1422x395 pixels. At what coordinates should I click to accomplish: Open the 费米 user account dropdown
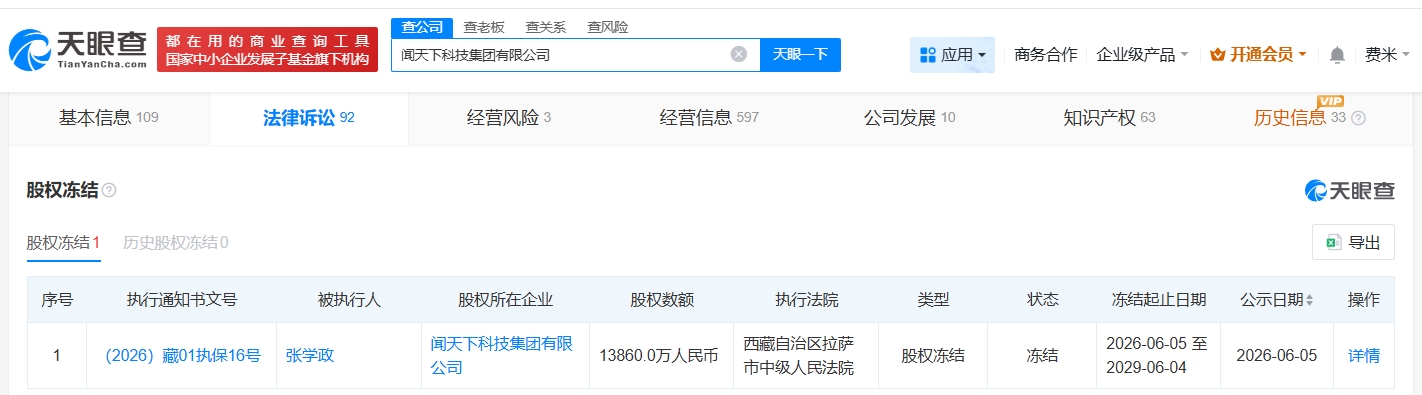click(1386, 55)
